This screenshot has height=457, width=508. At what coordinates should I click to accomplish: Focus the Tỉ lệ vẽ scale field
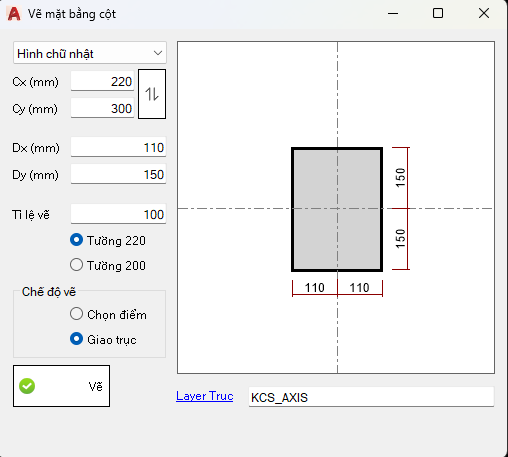point(118,214)
